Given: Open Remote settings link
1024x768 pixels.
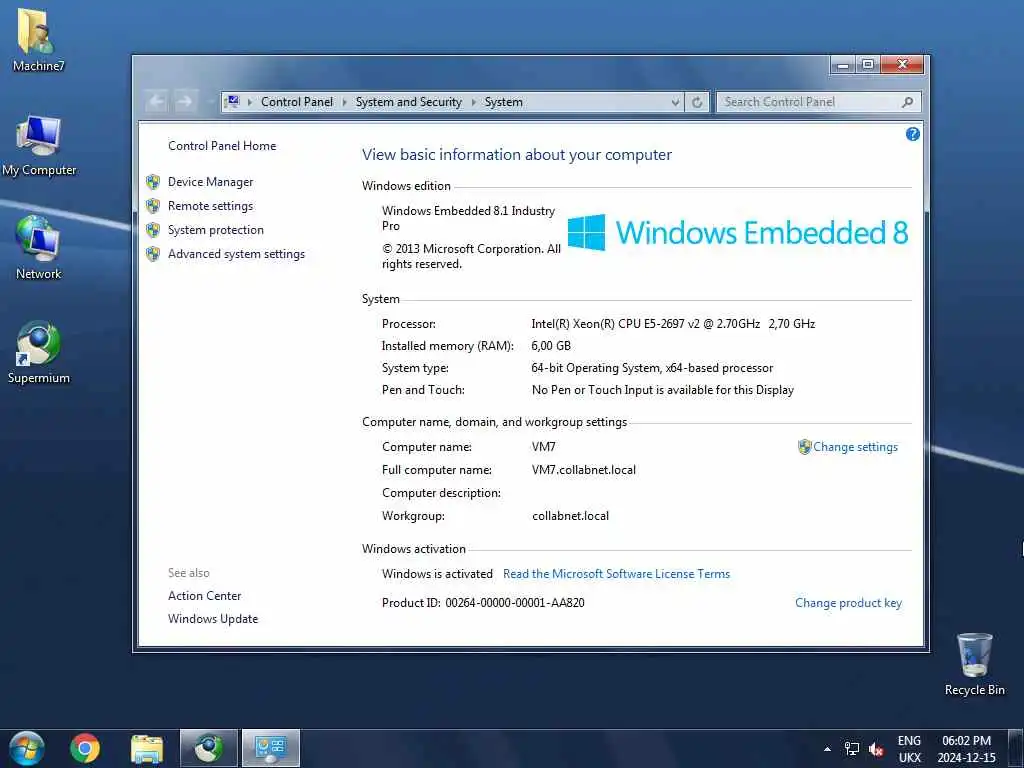Looking at the screenshot, I should click(x=210, y=206).
